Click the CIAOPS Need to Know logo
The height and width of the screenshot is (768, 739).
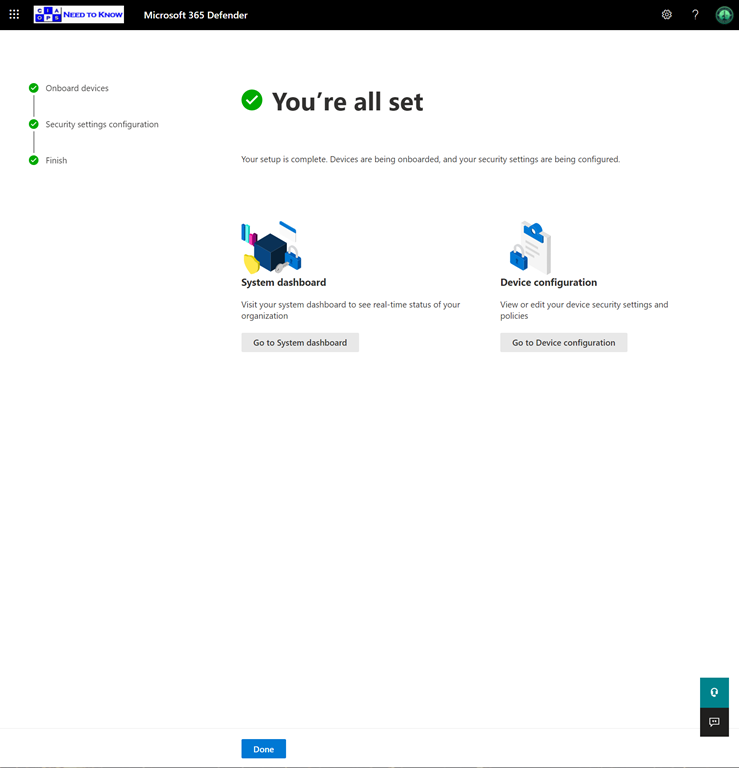[x=79, y=15]
